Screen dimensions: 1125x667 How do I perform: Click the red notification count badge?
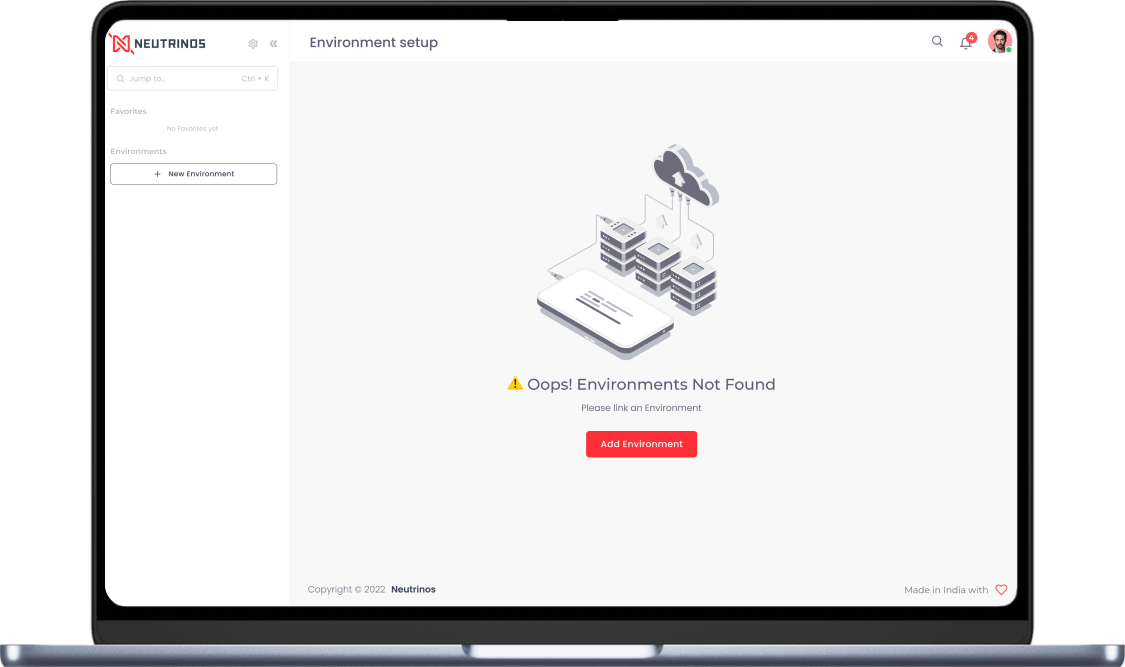click(x=971, y=37)
